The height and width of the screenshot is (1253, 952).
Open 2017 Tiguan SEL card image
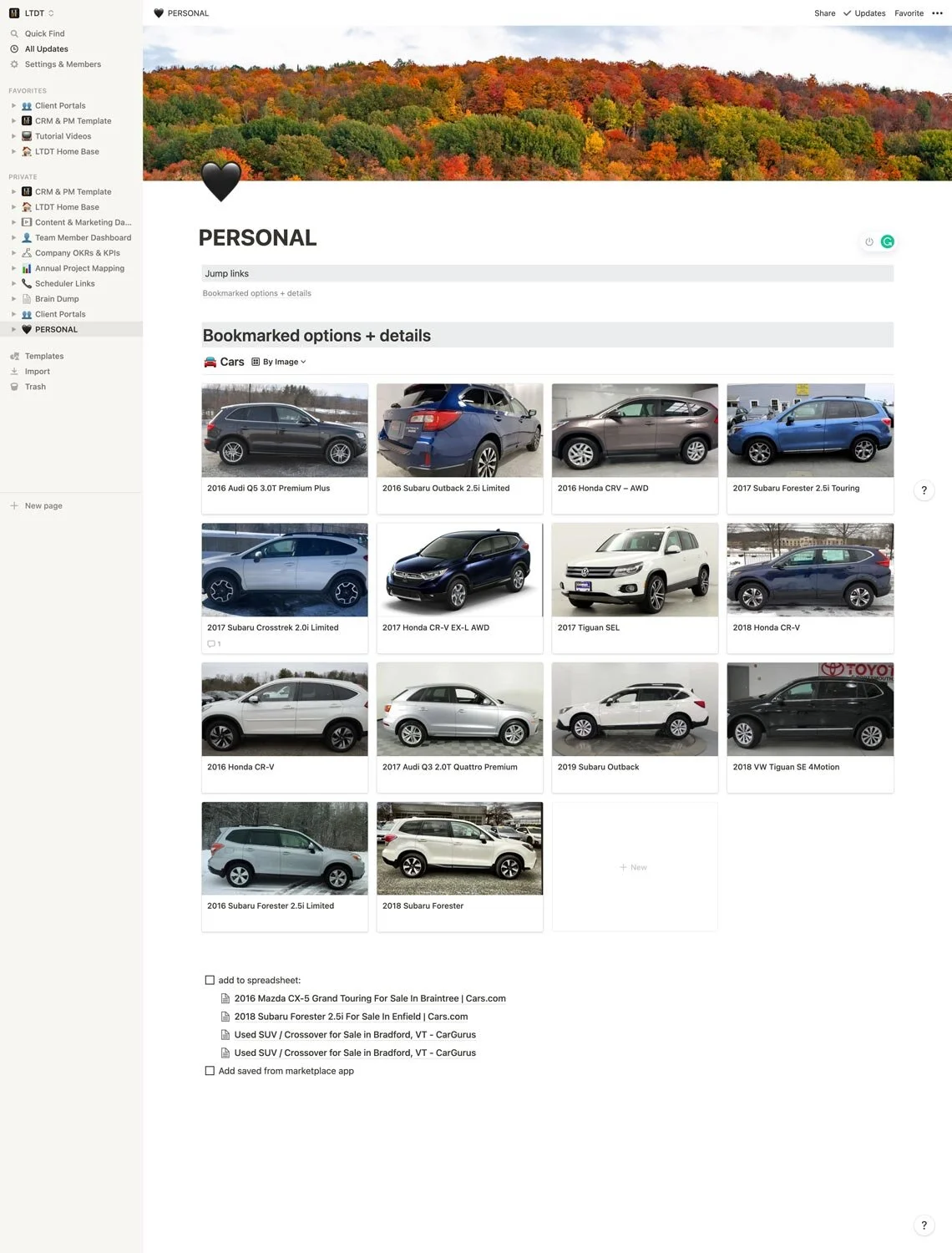[x=635, y=570]
